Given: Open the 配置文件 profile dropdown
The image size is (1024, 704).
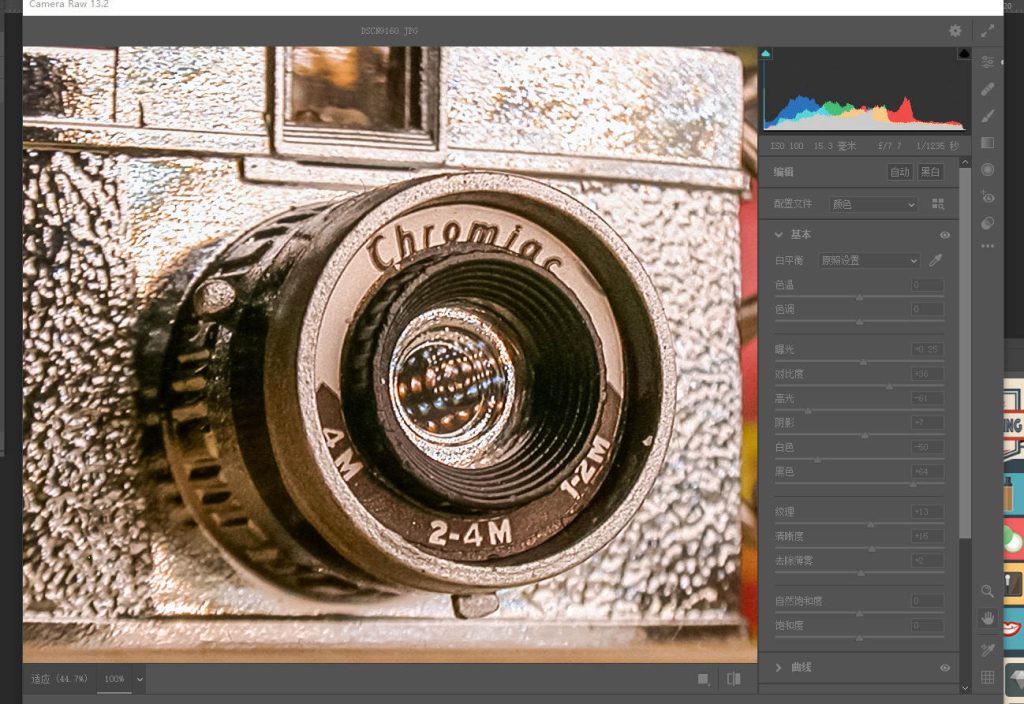Looking at the screenshot, I should [873, 204].
